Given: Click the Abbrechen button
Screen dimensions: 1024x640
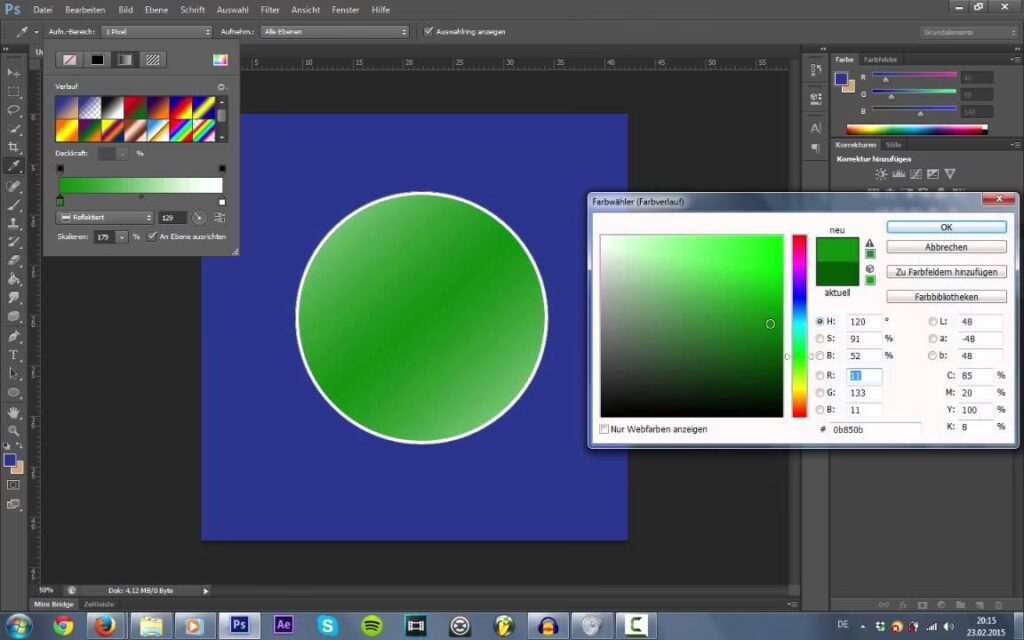Looking at the screenshot, I should [946, 246].
